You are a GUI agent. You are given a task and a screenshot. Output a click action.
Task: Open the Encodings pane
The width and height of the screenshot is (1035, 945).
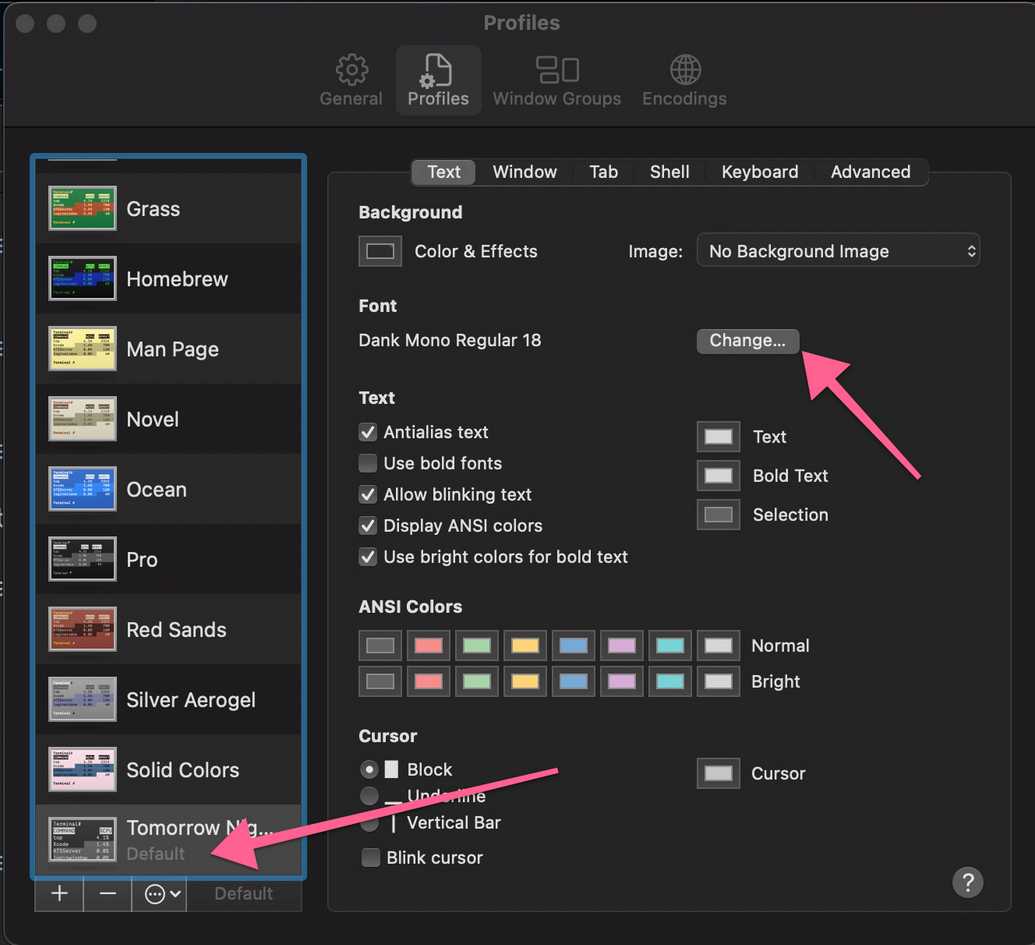(x=684, y=81)
